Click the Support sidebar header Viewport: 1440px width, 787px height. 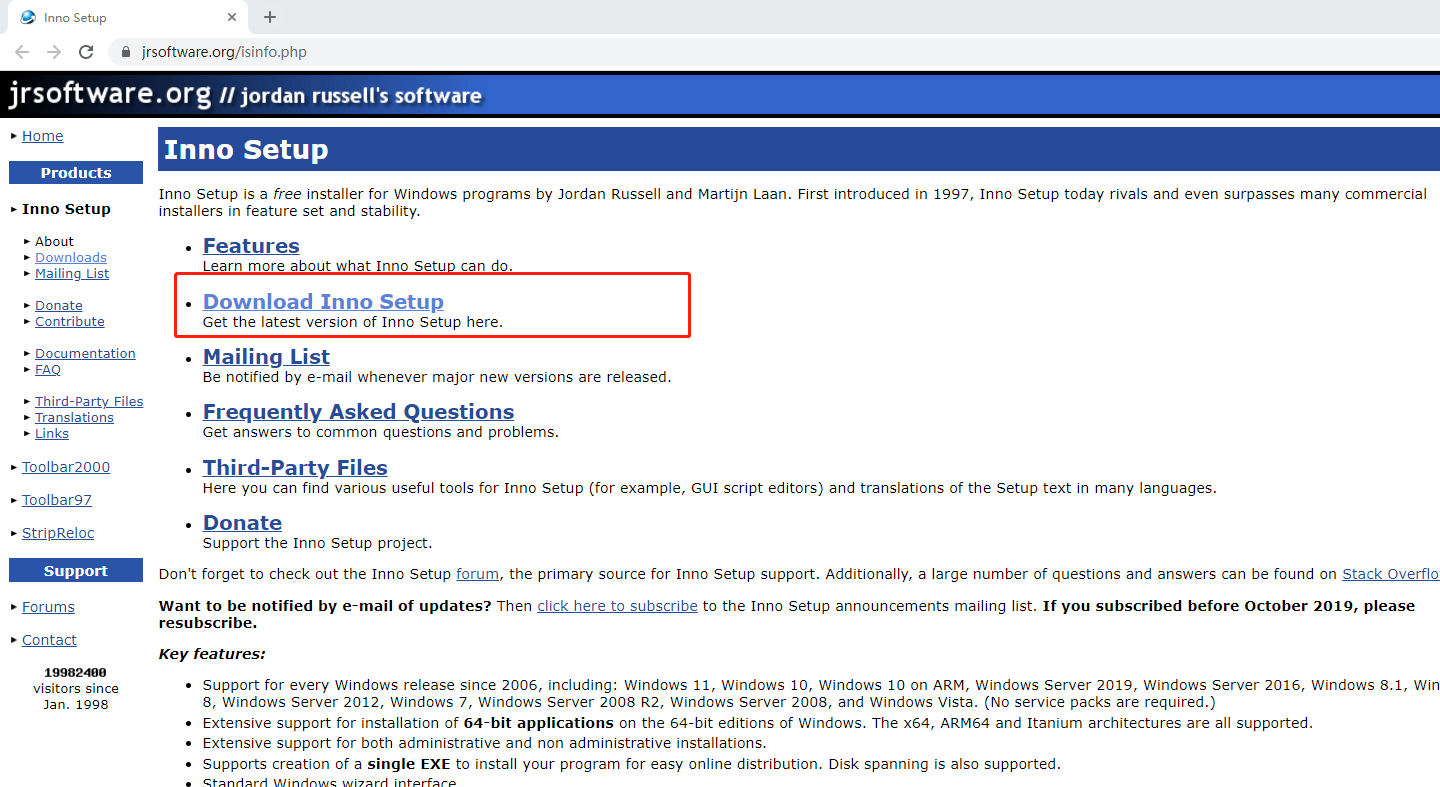pyautogui.click(x=76, y=571)
